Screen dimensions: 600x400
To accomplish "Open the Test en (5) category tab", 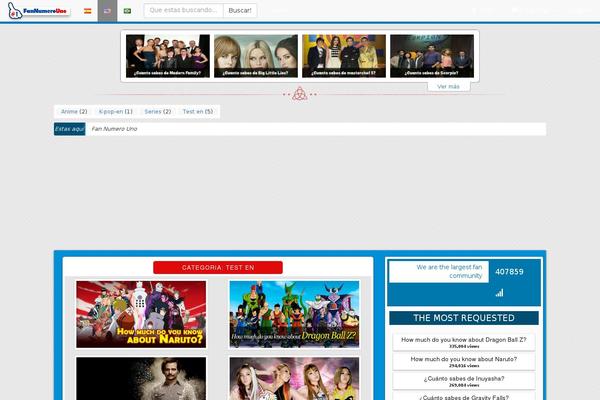I will 197,111.
